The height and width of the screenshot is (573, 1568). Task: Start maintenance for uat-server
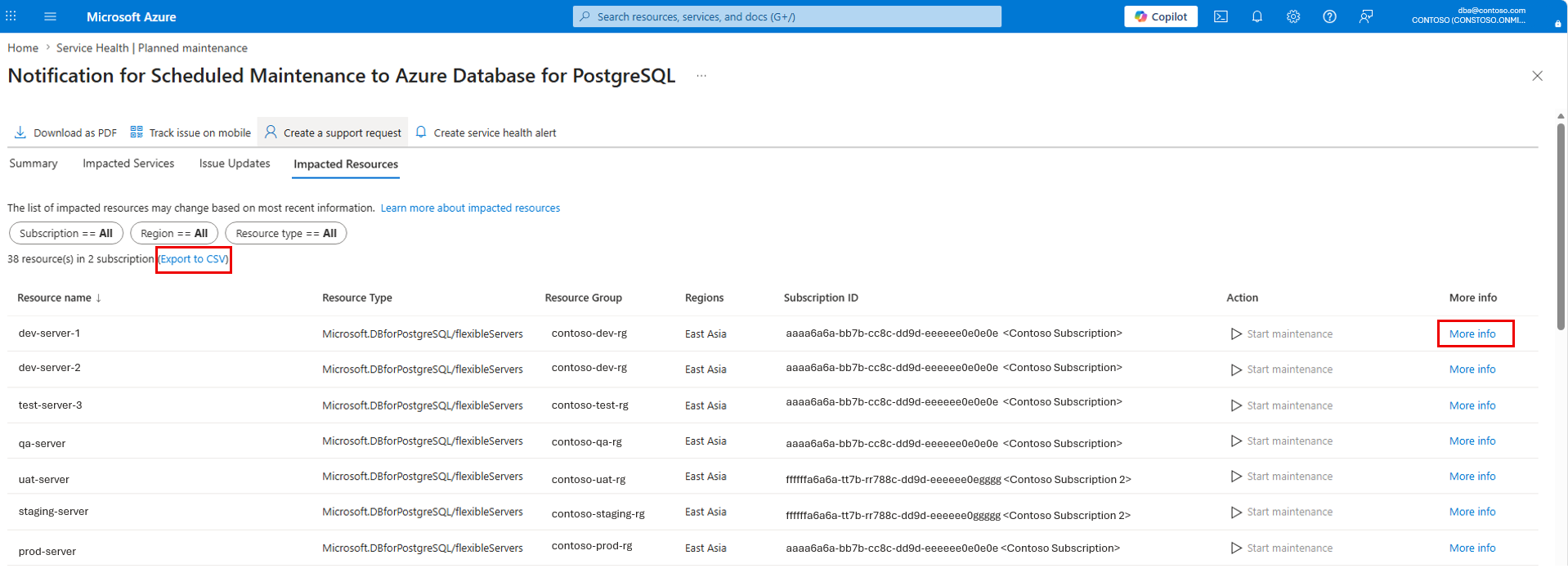1281,477
